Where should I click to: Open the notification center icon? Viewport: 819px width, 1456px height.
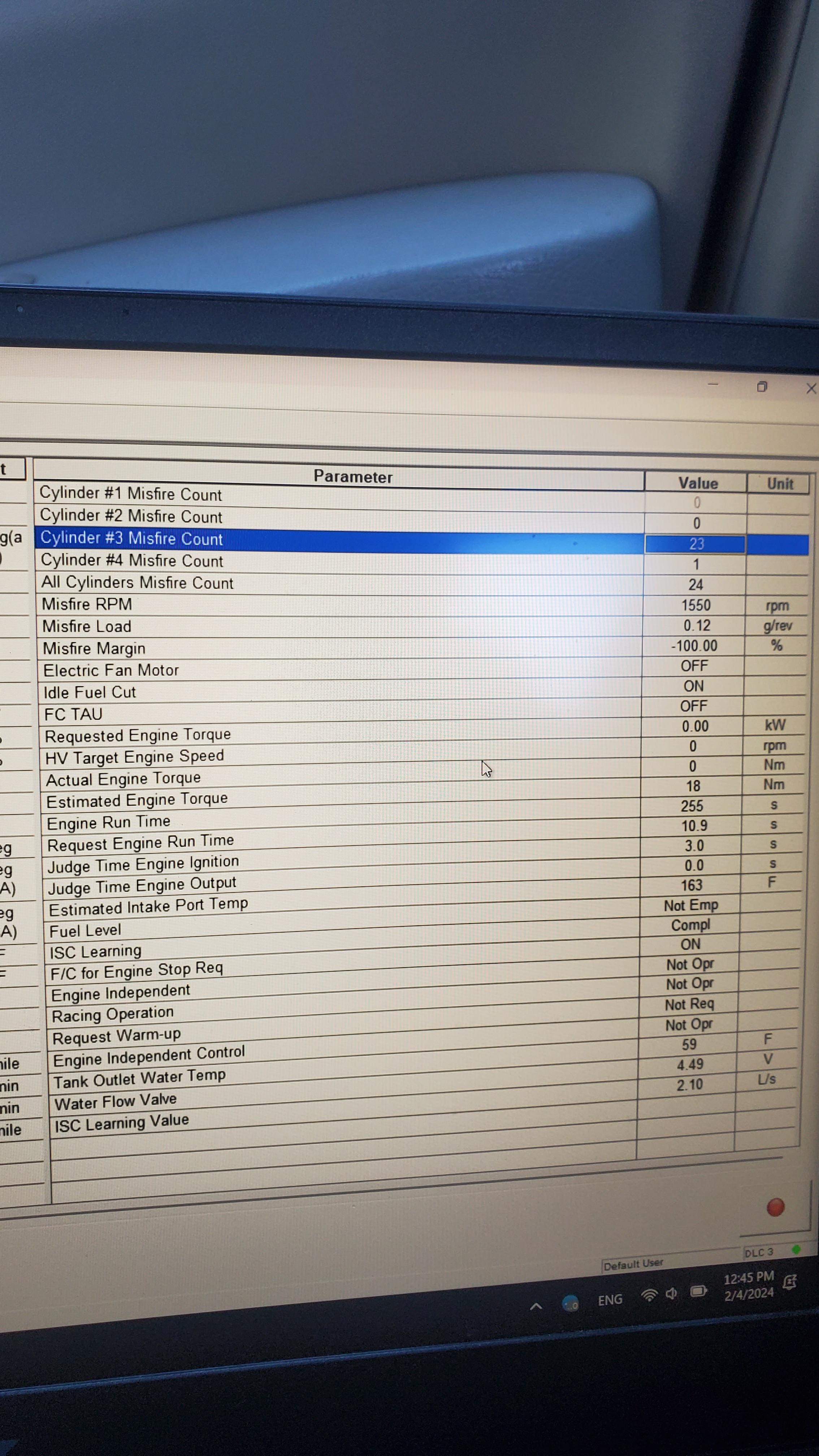click(x=790, y=1281)
